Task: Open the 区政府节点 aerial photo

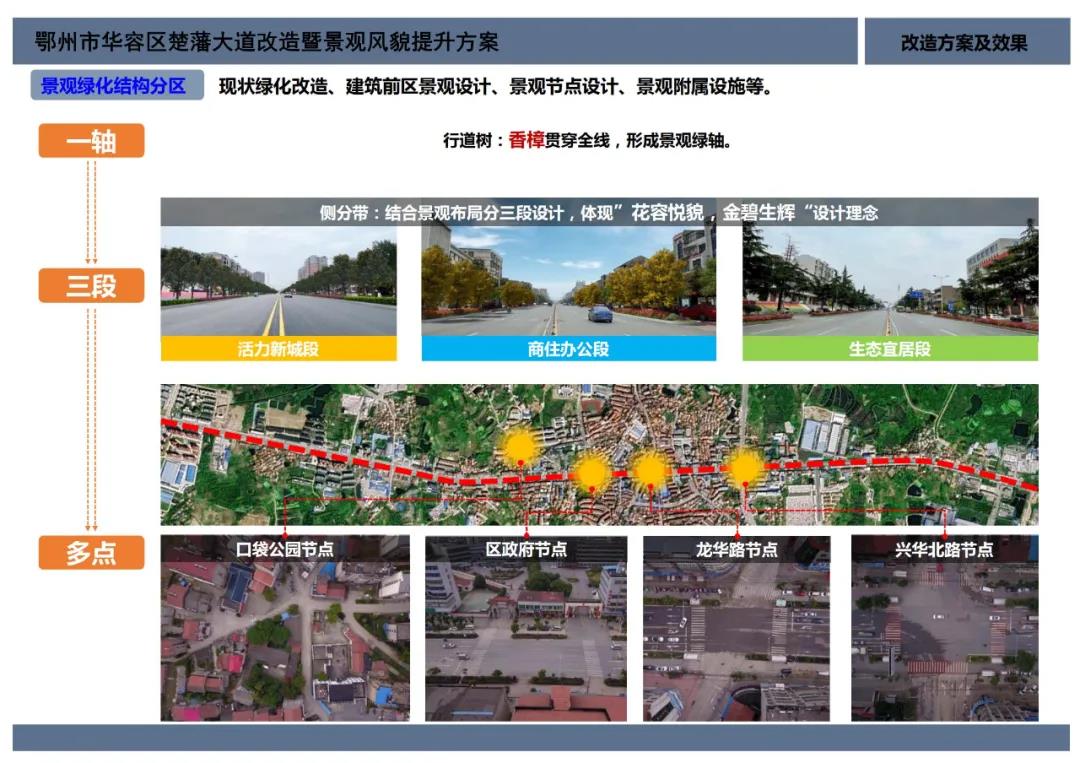Action: click(x=526, y=628)
